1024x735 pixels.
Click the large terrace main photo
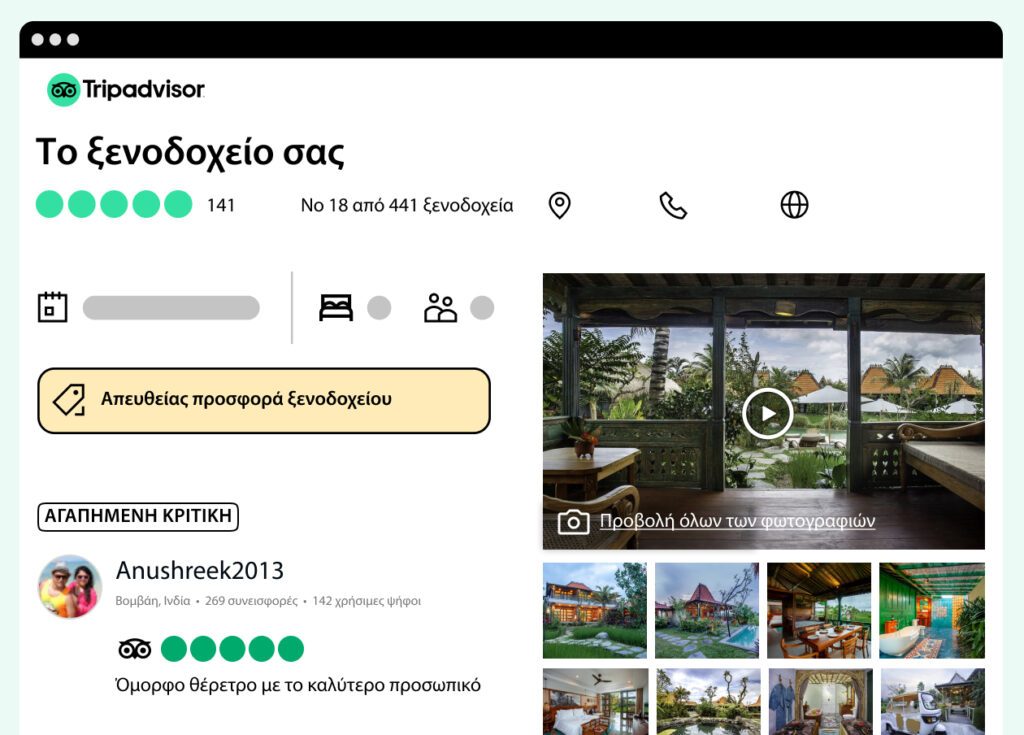tap(763, 411)
